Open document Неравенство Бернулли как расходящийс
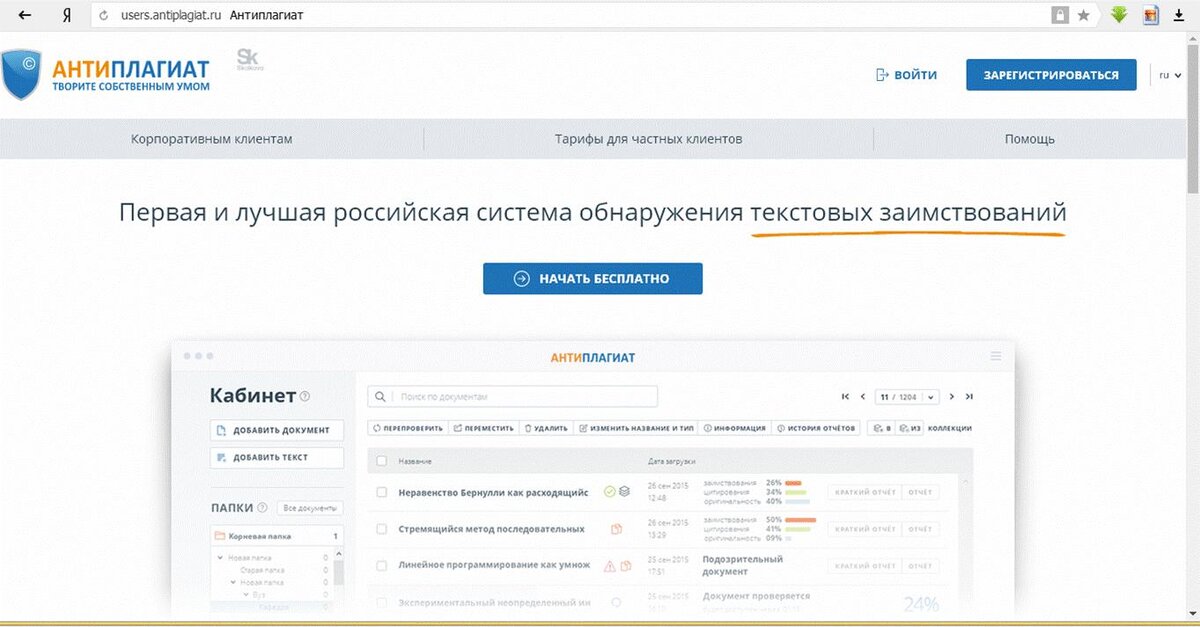This screenshot has height=627, width=1200. tap(493, 492)
